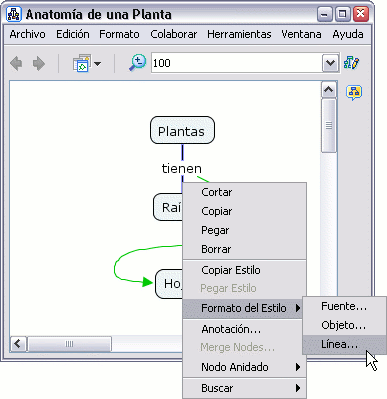Open the Formato menu

(x=119, y=34)
